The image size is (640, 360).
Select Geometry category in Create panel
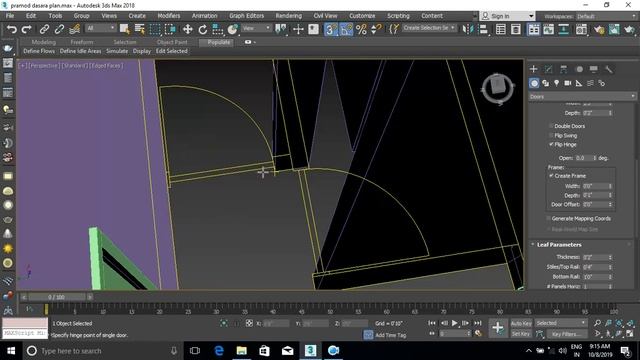tap(534, 83)
